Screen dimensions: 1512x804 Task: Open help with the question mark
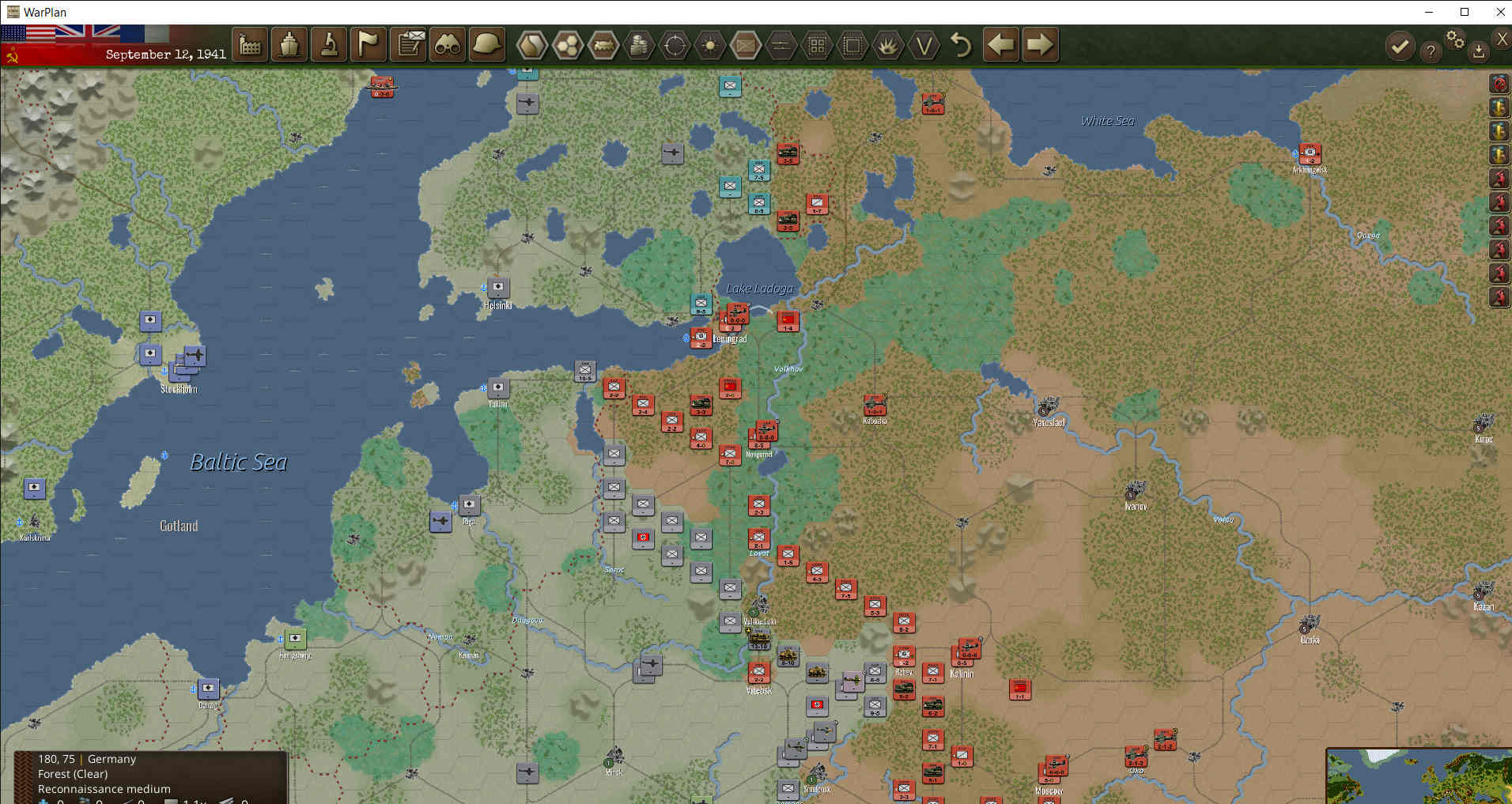pyautogui.click(x=1431, y=52)
